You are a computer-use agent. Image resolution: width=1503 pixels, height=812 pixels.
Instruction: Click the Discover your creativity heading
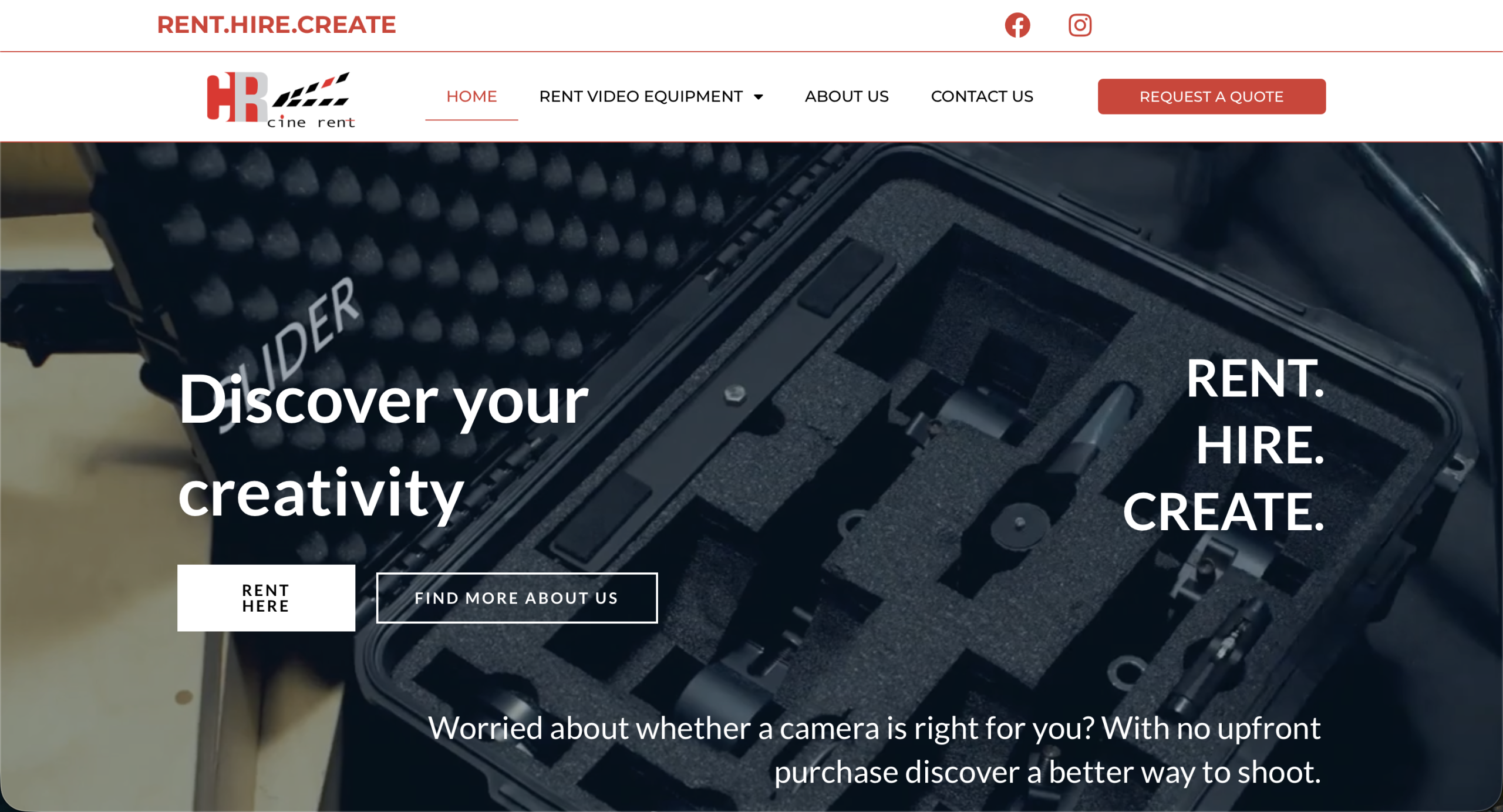click(383, 446)
